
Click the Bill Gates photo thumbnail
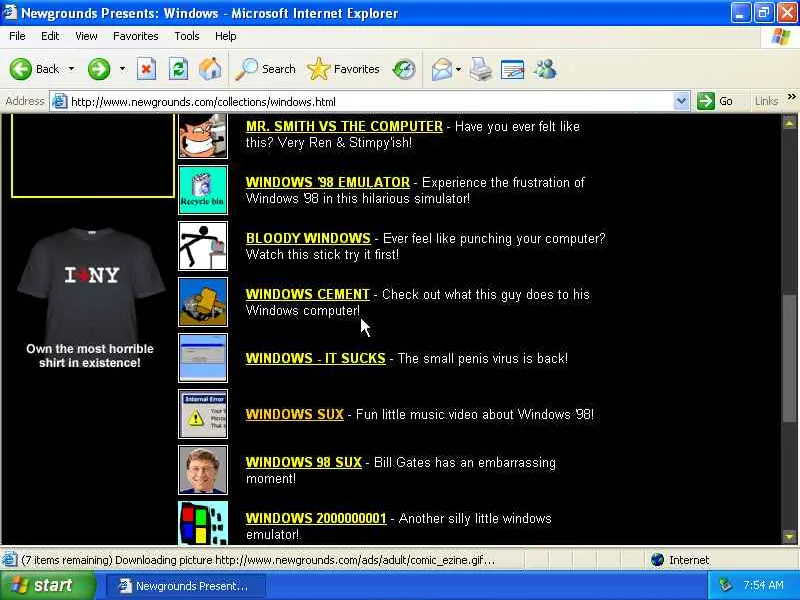(203, 470)
